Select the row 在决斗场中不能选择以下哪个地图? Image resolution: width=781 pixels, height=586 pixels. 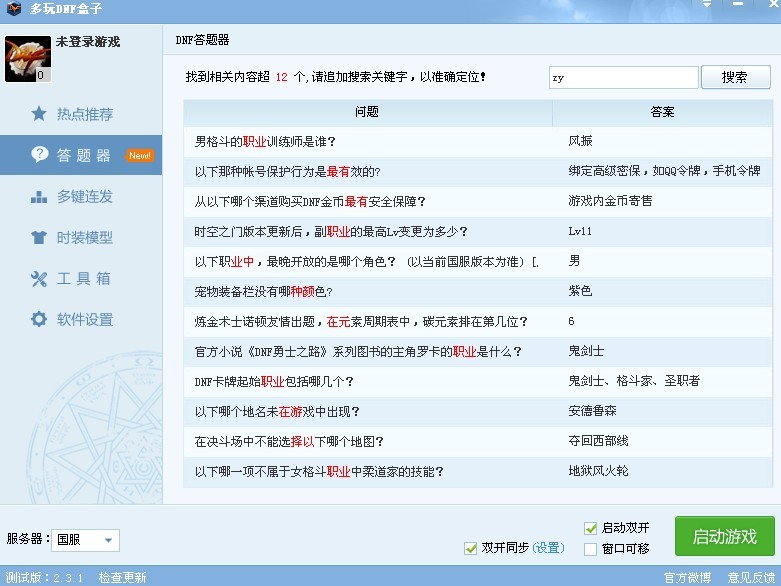(x=478, y=441)
